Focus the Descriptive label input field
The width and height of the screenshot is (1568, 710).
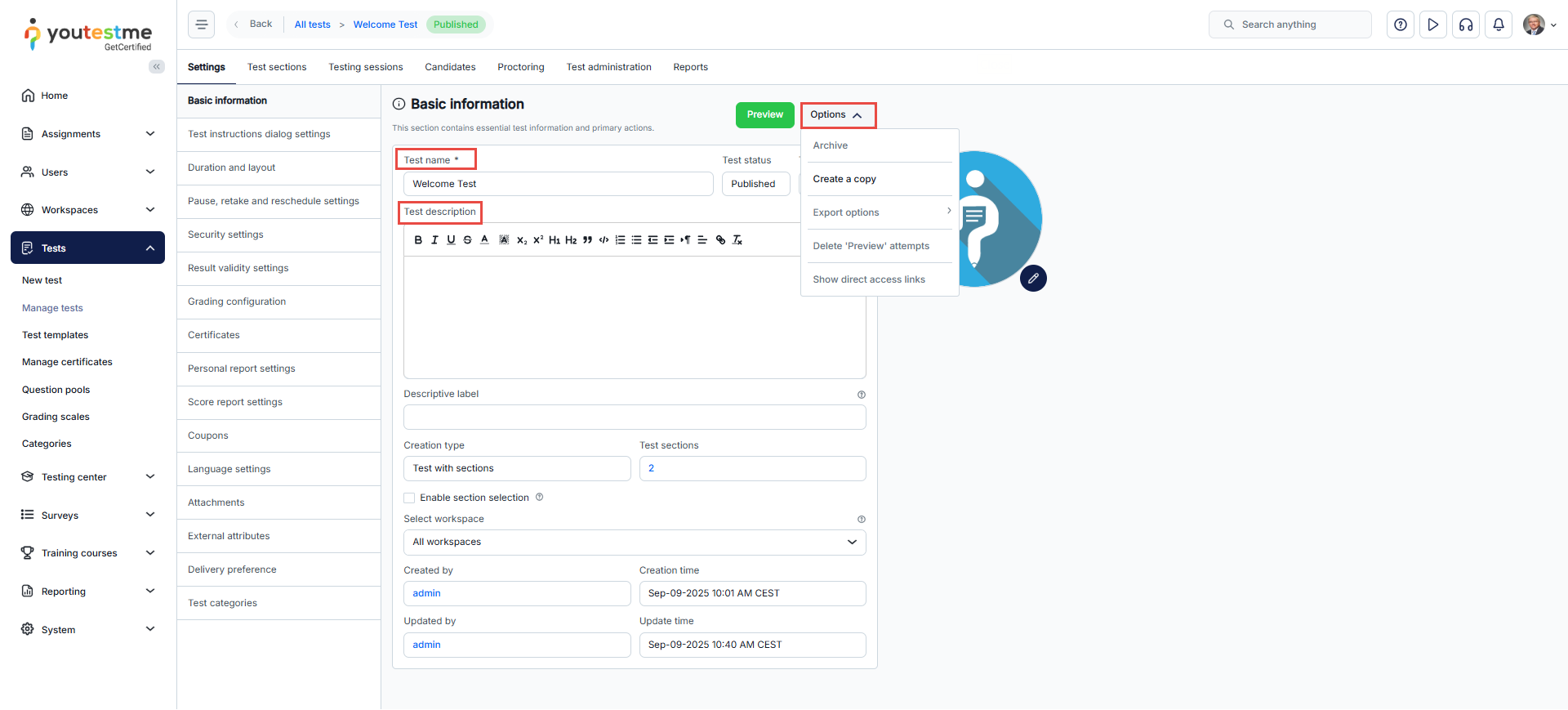635,418
